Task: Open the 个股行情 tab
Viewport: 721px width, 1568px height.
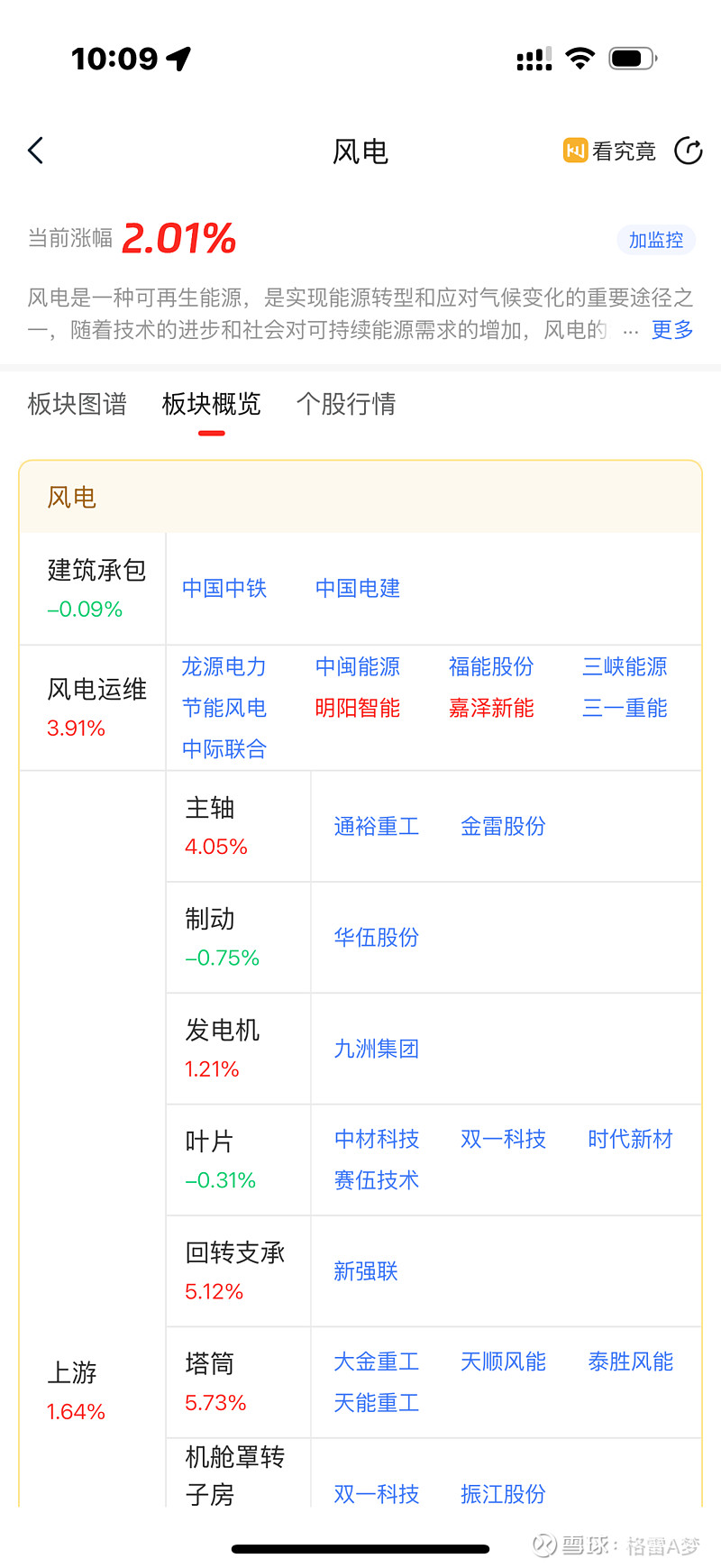Action: click(346, 404)
